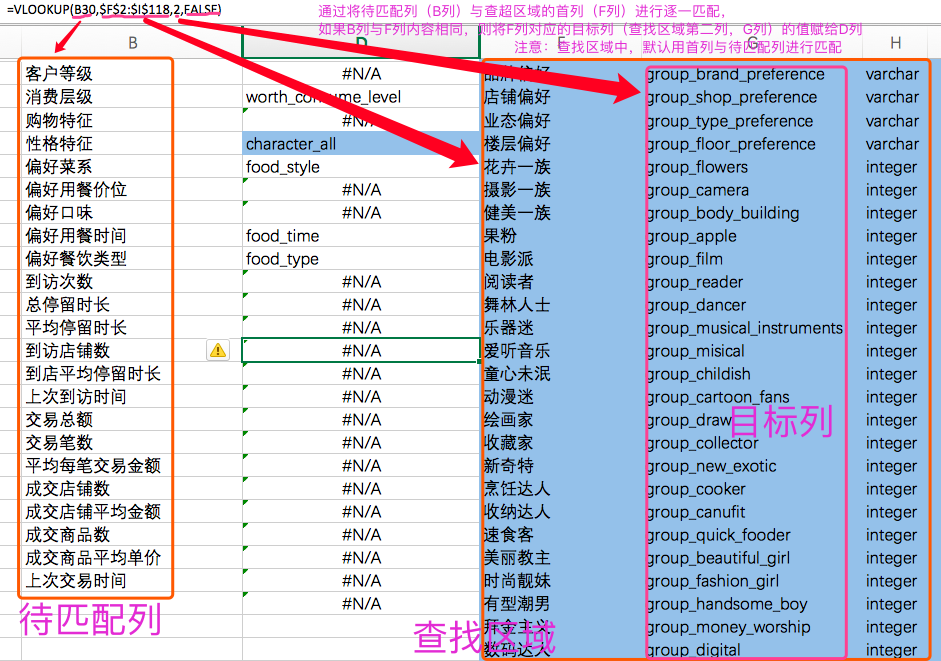Select the 果粉 cell
The height and width of the screenshot is (661, 941).
tap(562, 235)
